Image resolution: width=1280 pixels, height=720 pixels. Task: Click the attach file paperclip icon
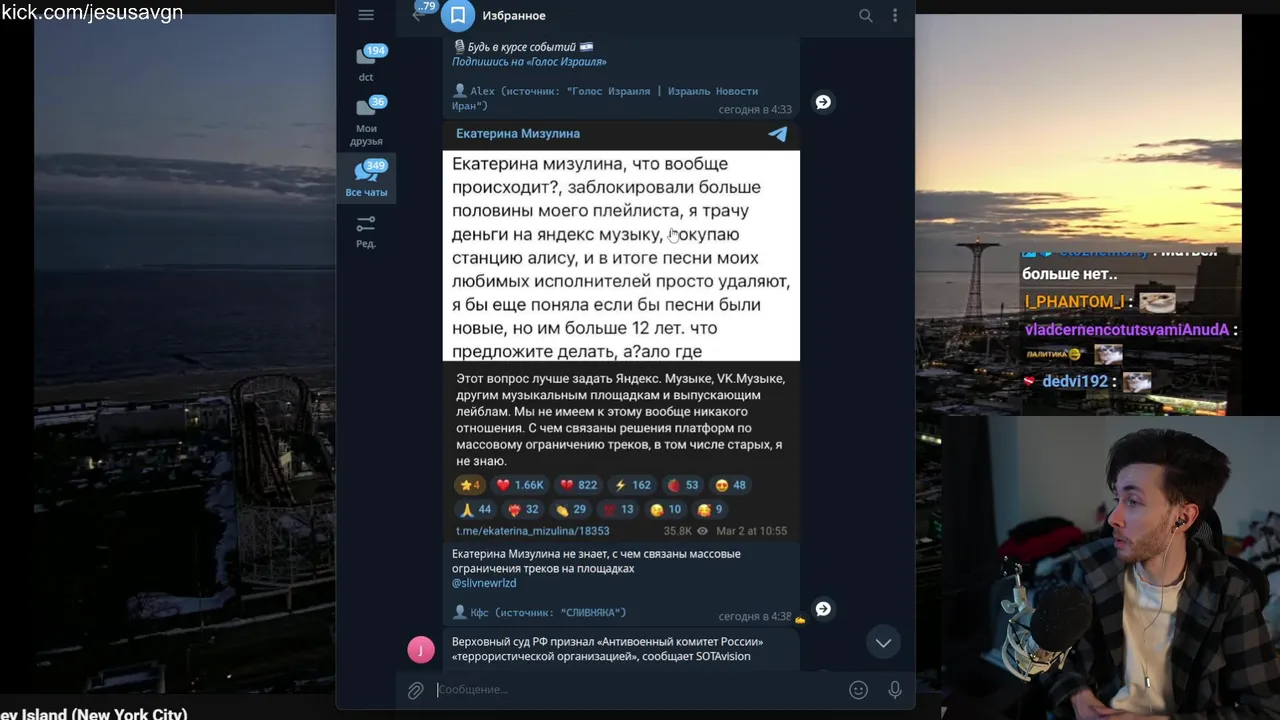(x=416, y=690)
